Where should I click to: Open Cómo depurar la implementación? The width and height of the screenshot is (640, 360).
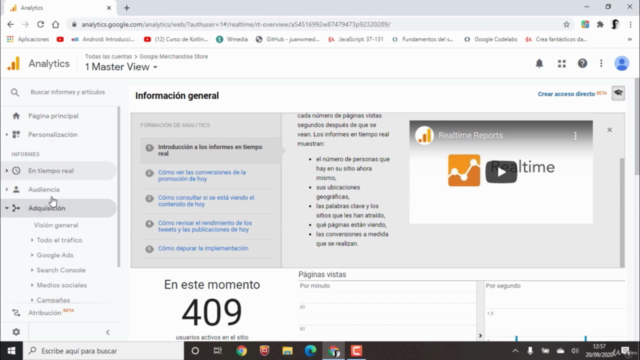tap(203, 248)
